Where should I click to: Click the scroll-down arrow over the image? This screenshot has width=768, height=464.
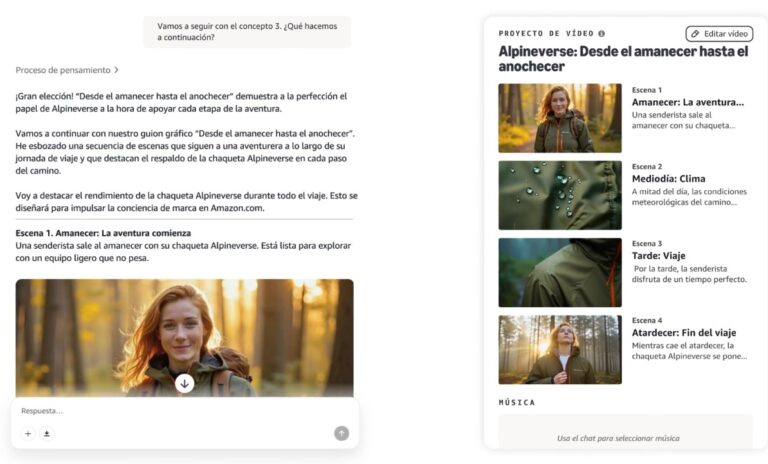click(x=185, y=384)
